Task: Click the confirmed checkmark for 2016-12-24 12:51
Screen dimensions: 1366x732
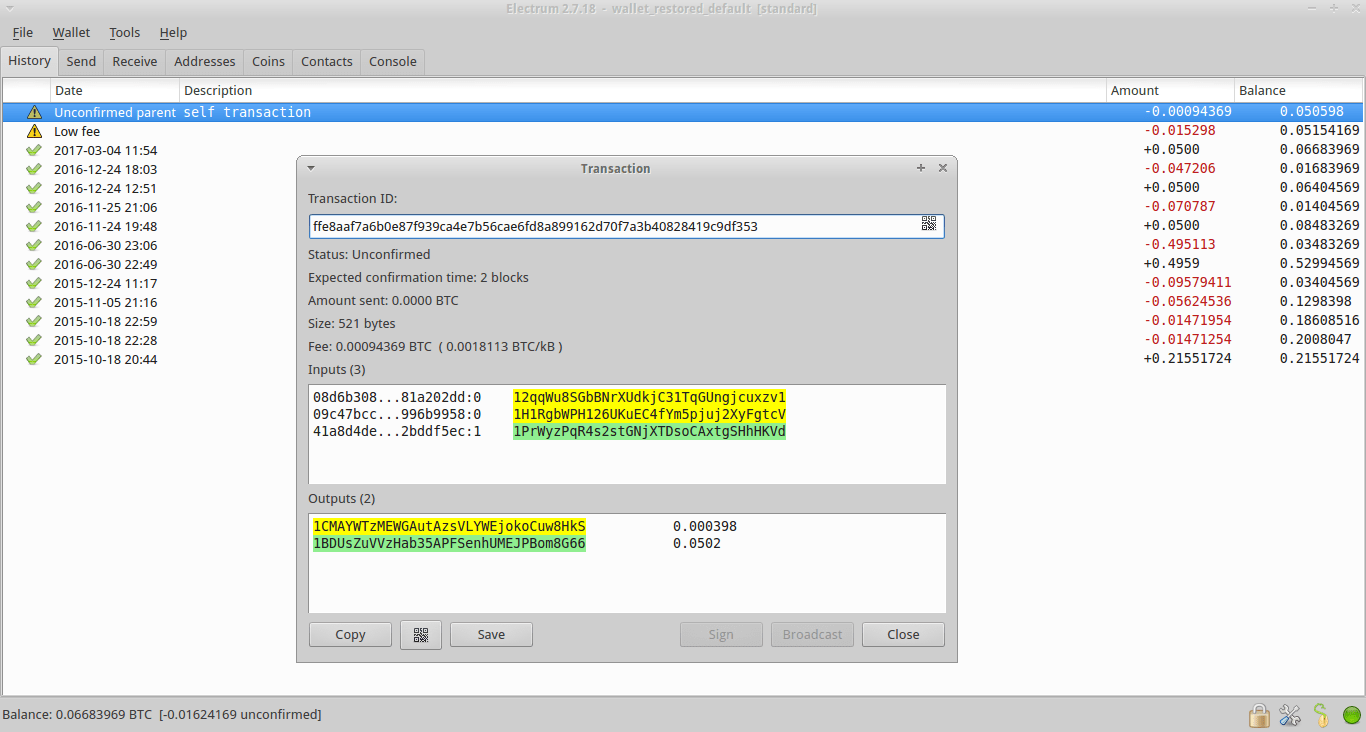Action: [x=34, y=188]
